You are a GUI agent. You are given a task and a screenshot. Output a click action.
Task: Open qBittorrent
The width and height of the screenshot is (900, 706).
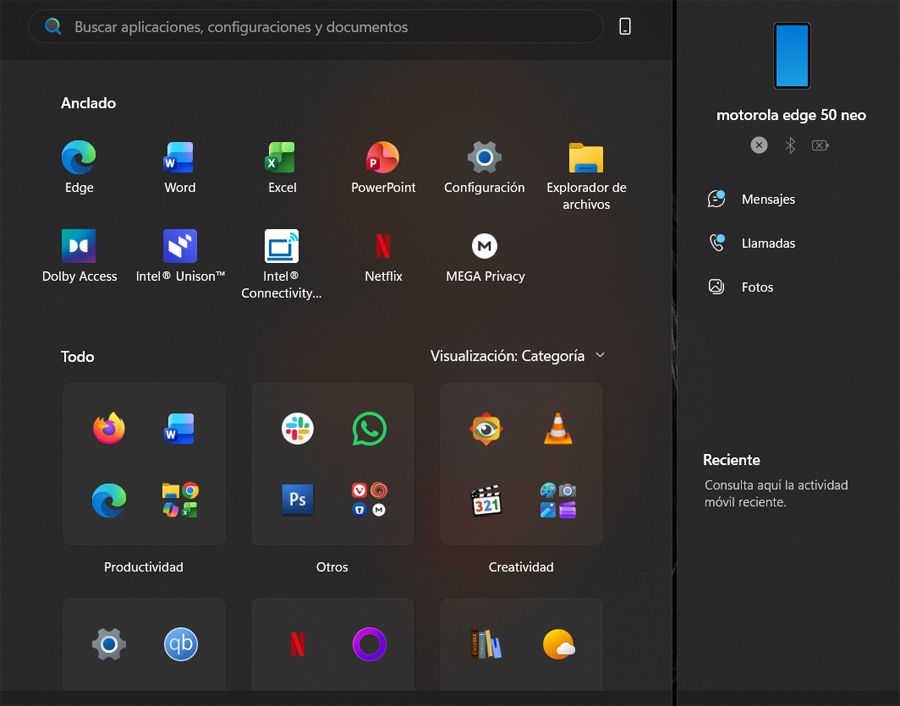[181, 644]
